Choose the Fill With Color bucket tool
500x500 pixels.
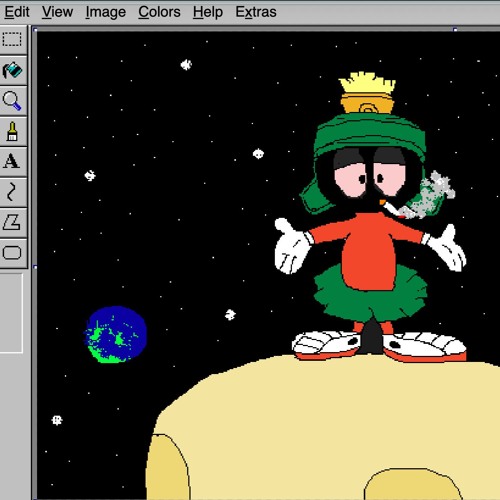tap(12, 70)
